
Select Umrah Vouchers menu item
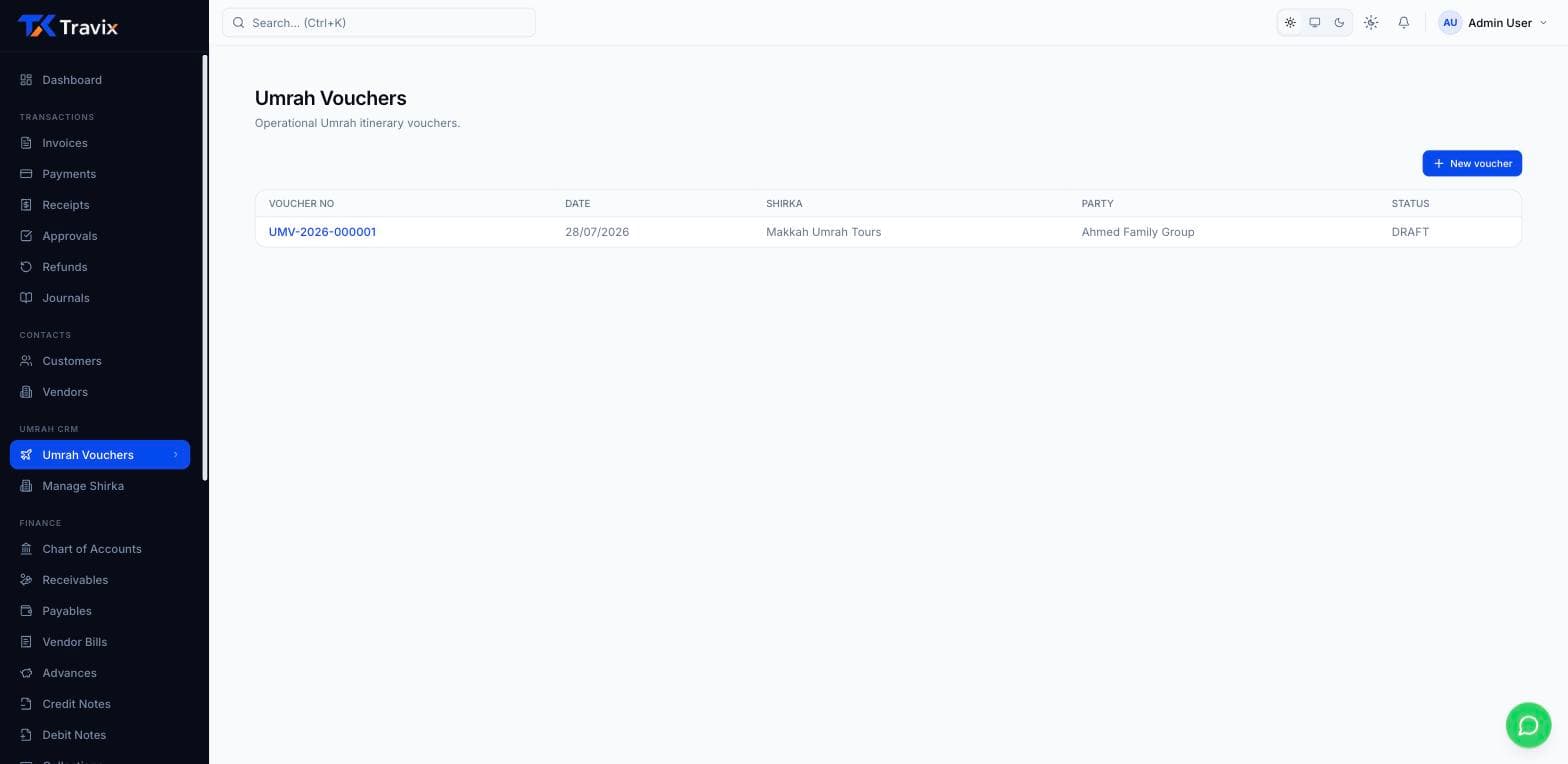(100, 455)
